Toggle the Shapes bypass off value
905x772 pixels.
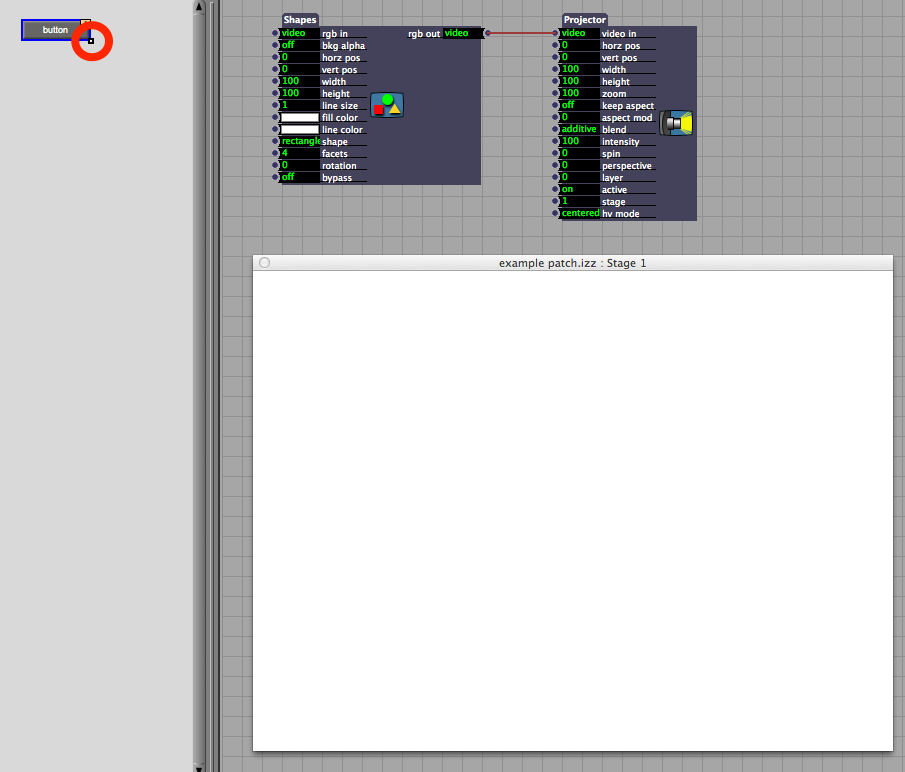tap(299, 178)
